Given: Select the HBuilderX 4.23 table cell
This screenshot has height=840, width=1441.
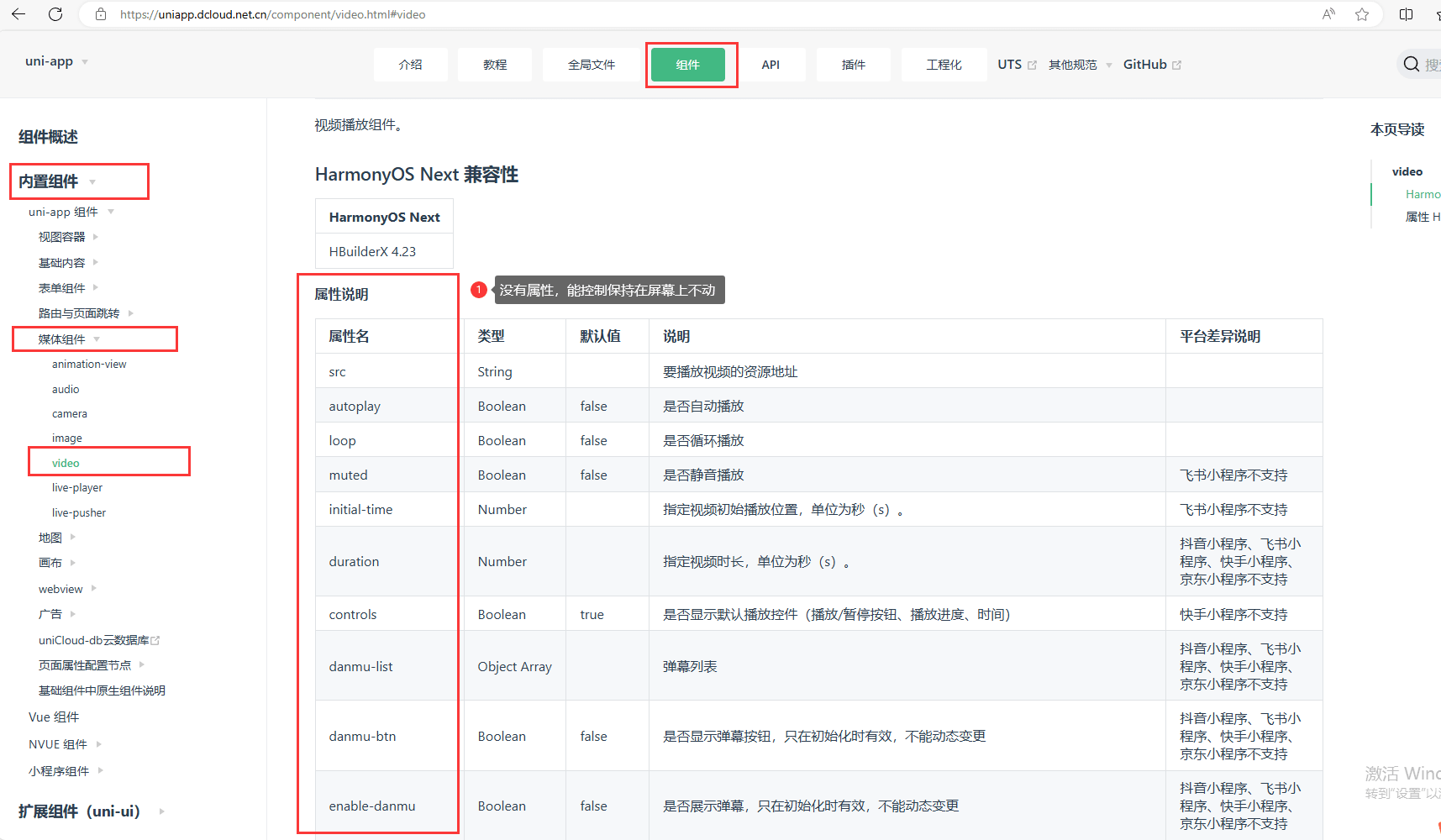Looking at the screenshot, I should [x=384, y=251].
